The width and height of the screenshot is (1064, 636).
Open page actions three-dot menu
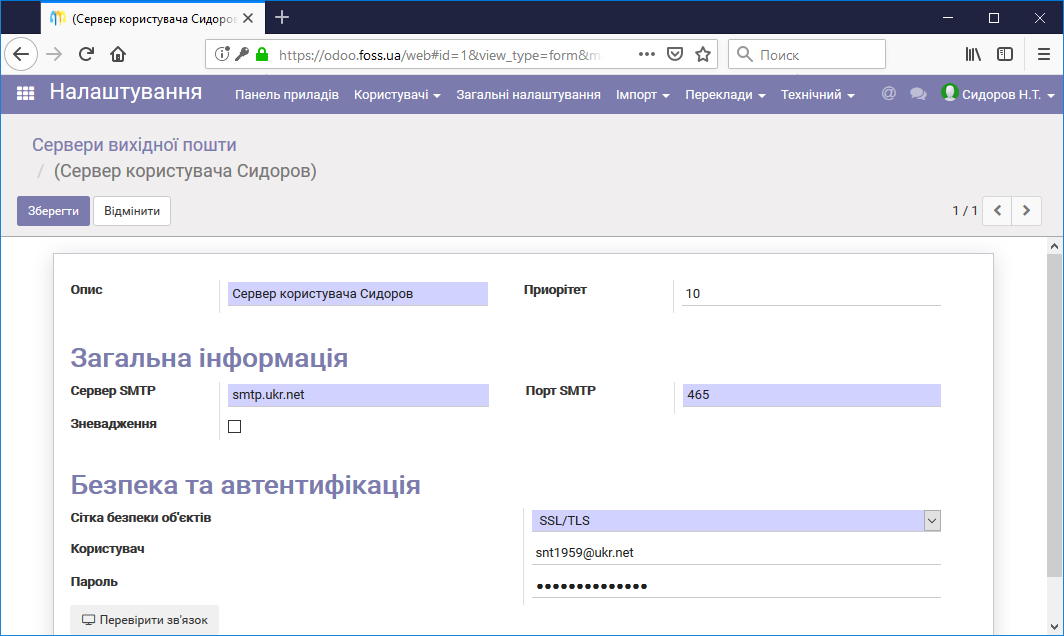[x=647, y=54]
